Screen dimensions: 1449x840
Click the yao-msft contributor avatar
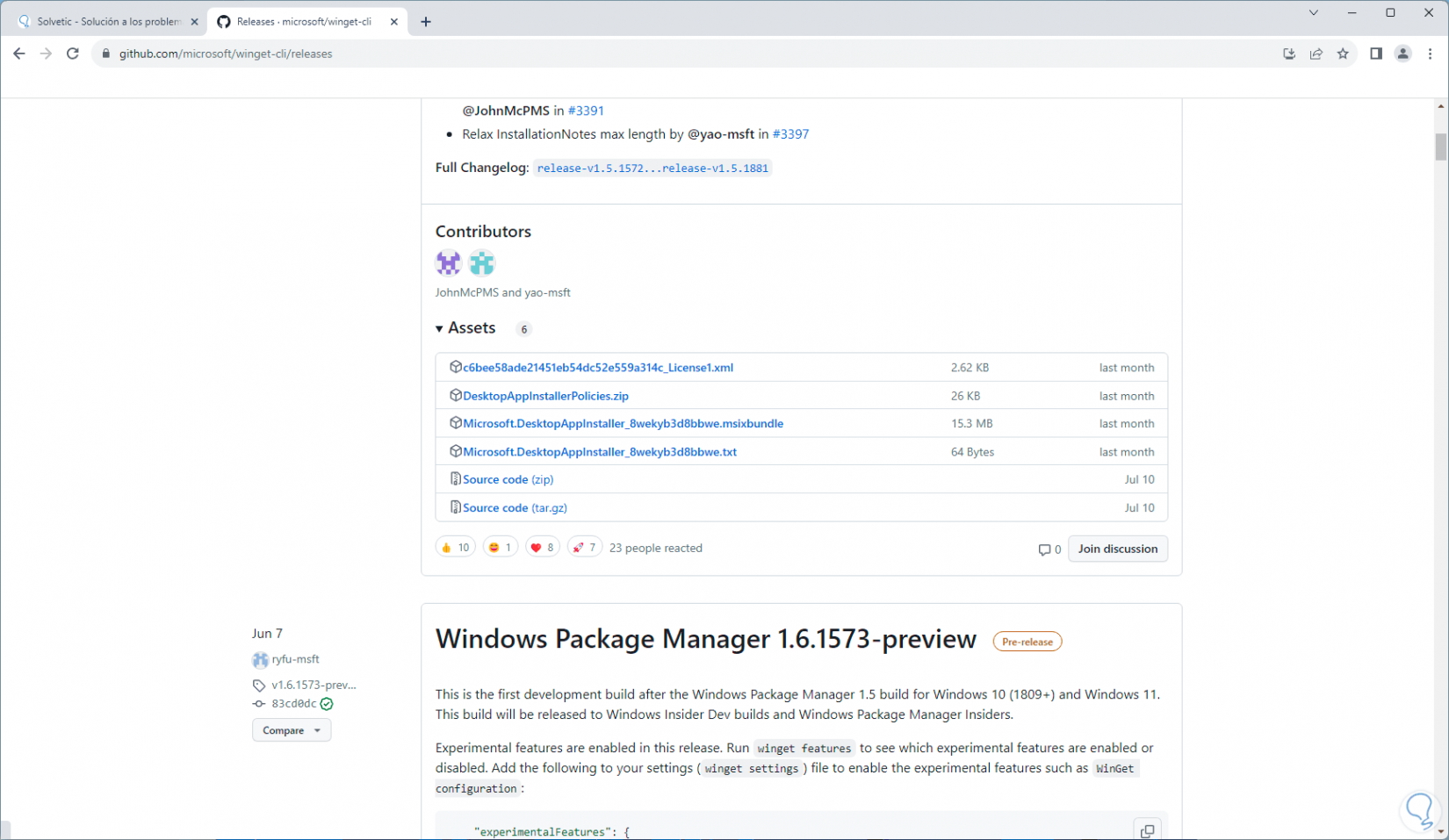point(482,262)
